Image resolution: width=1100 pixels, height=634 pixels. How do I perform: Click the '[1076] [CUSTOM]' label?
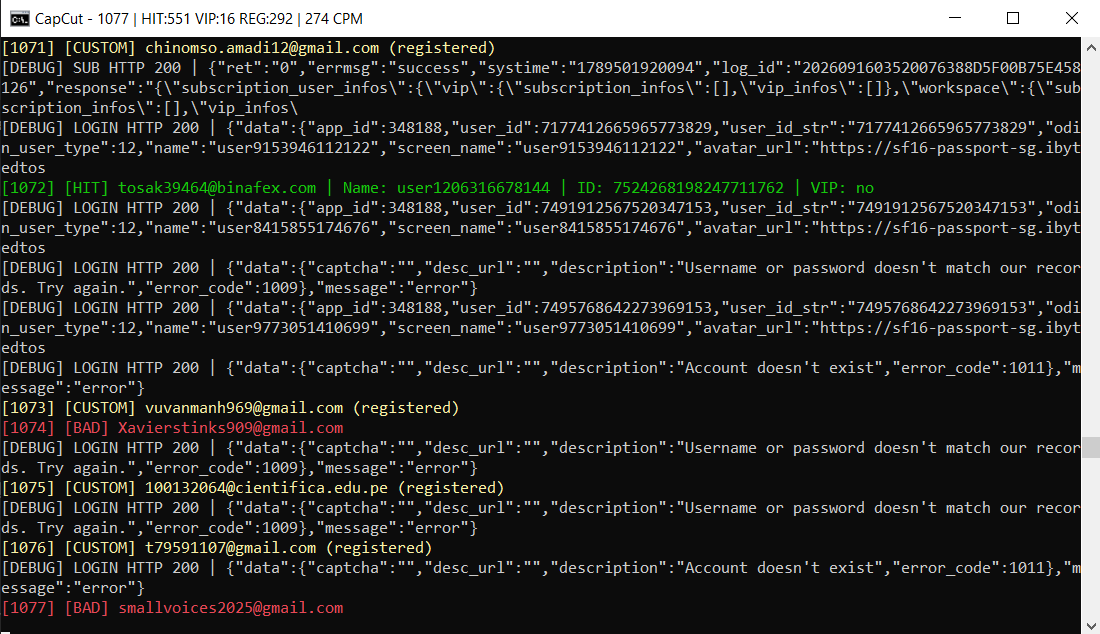pyautogui.click(x=69, y=548)
